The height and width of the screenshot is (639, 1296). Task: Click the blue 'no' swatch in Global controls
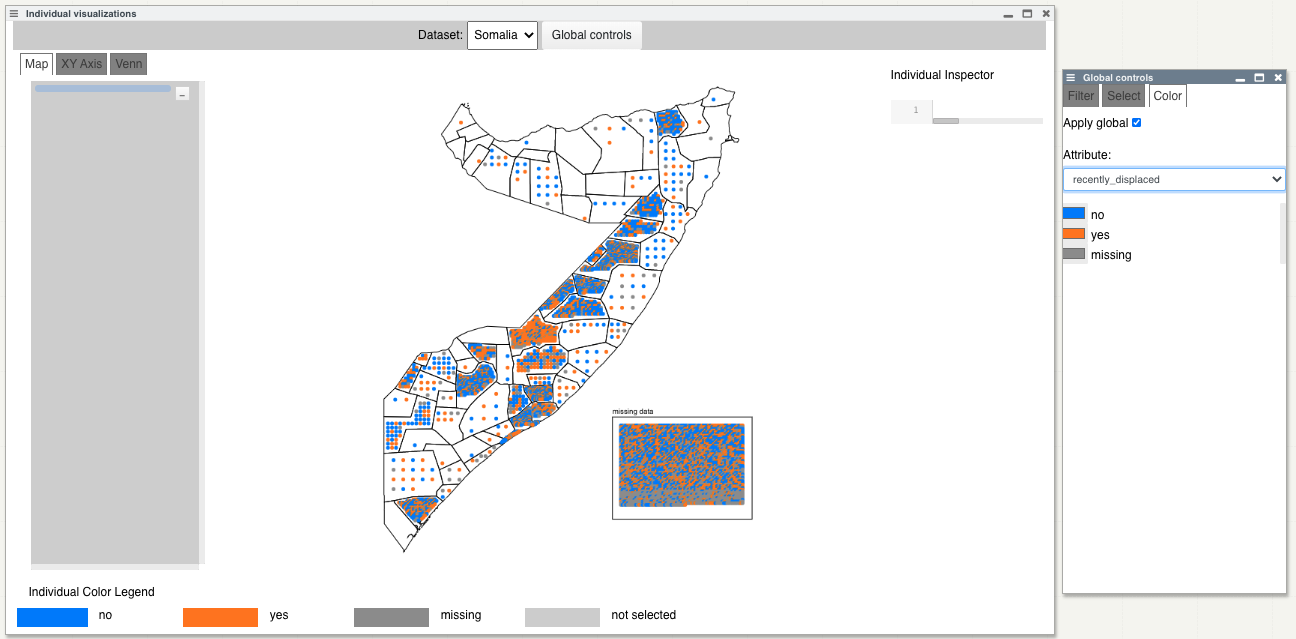pyautogui.click(x=1074, y=214)
